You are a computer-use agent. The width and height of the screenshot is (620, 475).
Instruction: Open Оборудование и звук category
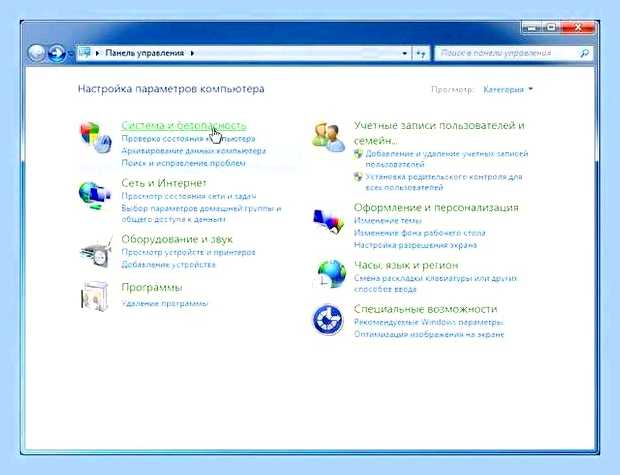(177, 239)
